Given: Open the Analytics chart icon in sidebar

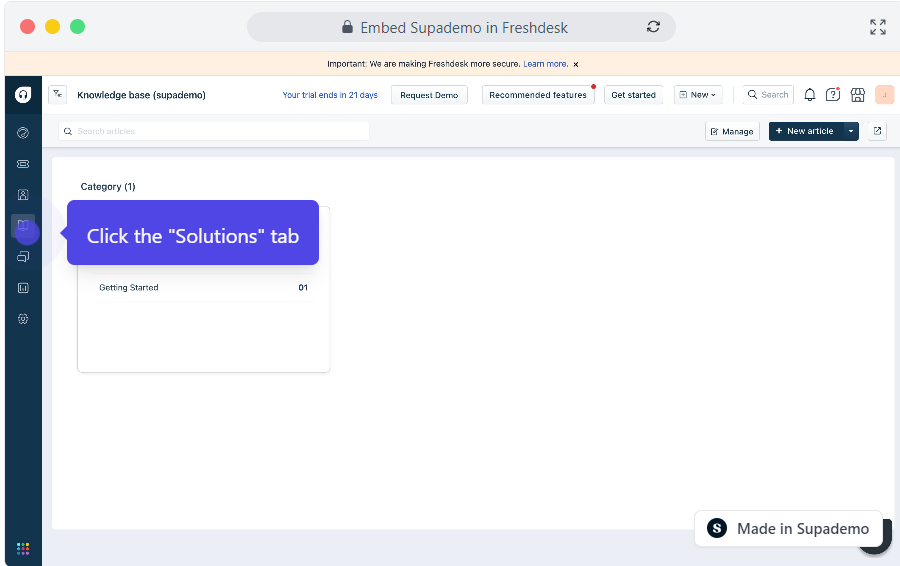Looking at the screenshot, I should coord(23,288).
